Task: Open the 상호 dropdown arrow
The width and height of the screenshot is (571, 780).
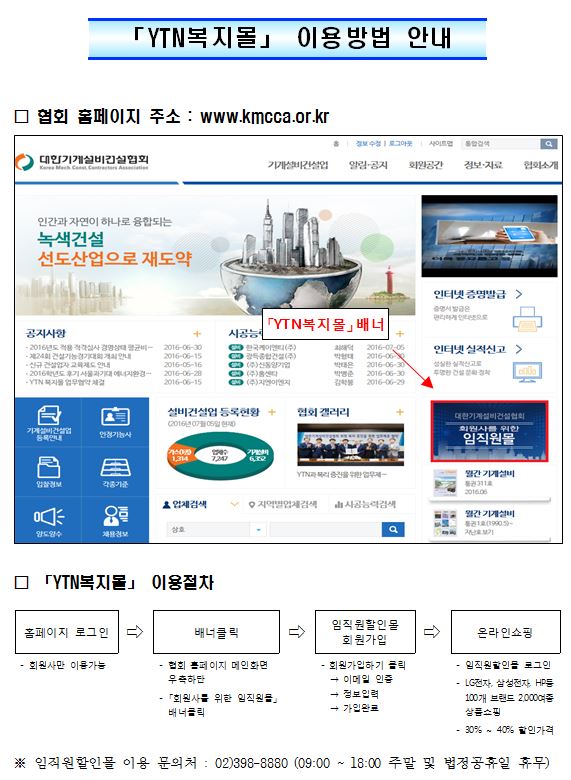Action: tap(258, 530)
